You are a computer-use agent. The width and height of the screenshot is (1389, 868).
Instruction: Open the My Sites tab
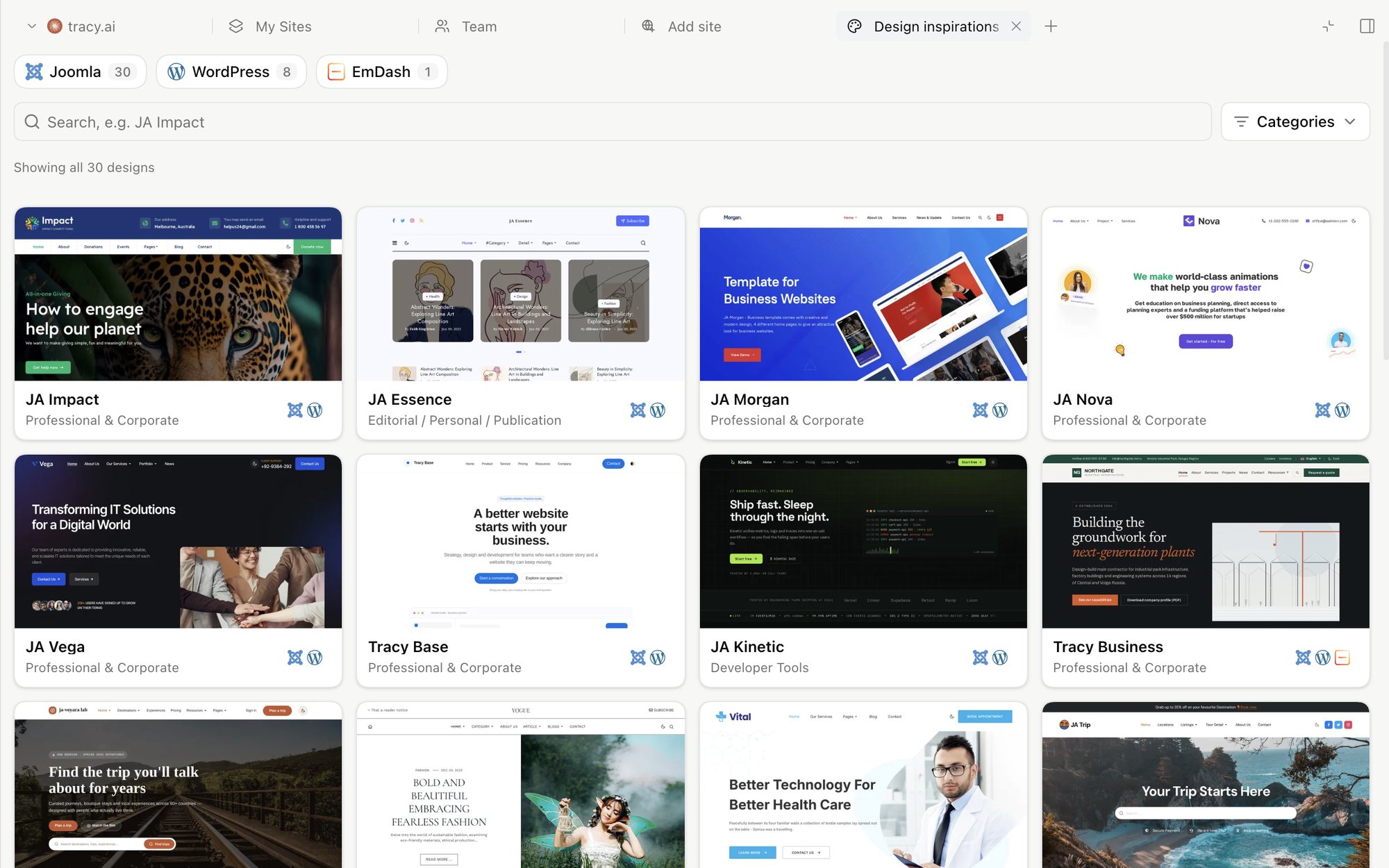[x=269, y=26]
